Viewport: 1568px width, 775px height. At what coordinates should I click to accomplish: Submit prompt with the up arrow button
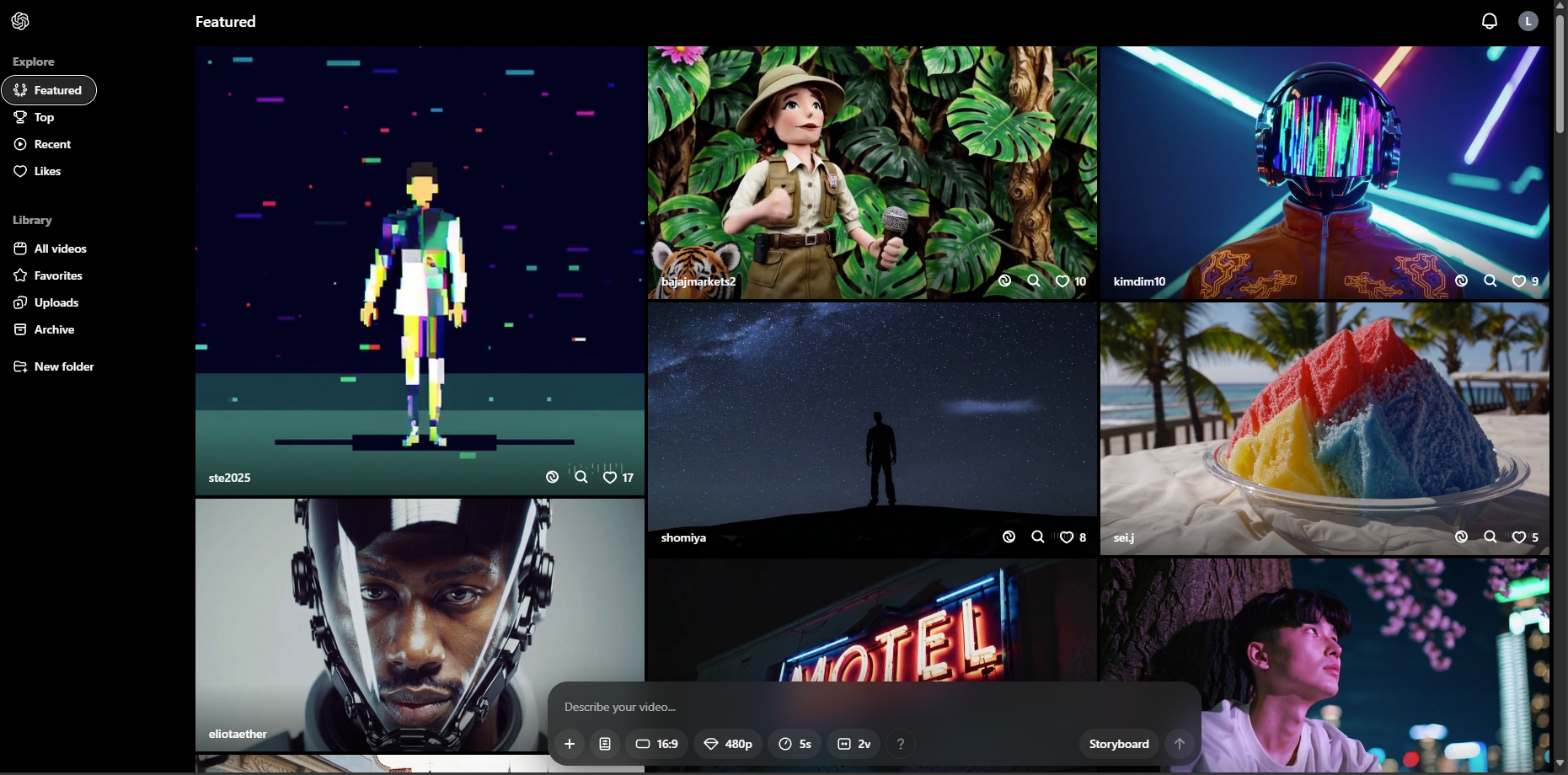(1180, 744)
